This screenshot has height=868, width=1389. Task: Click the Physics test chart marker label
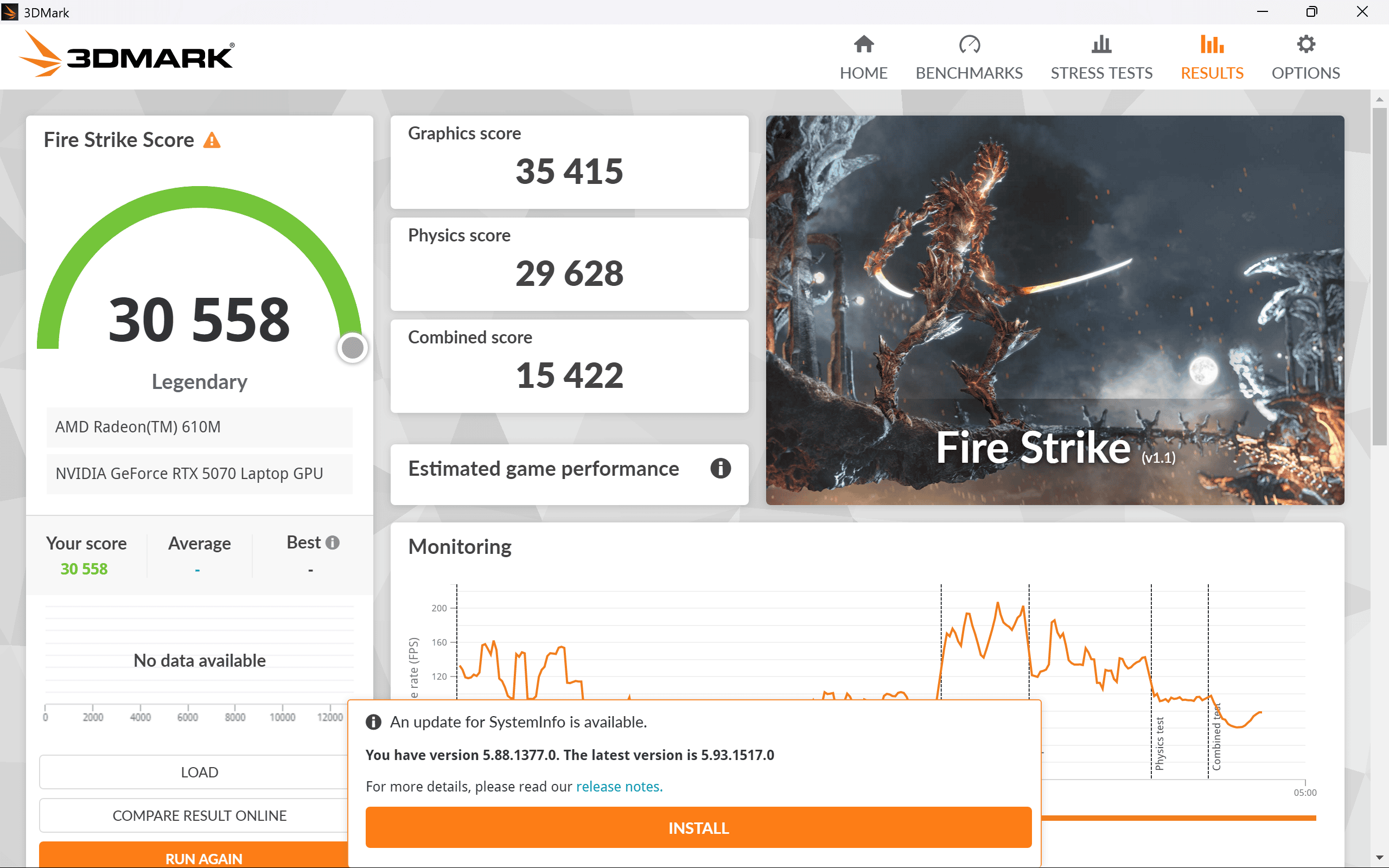pos(1160,744)
